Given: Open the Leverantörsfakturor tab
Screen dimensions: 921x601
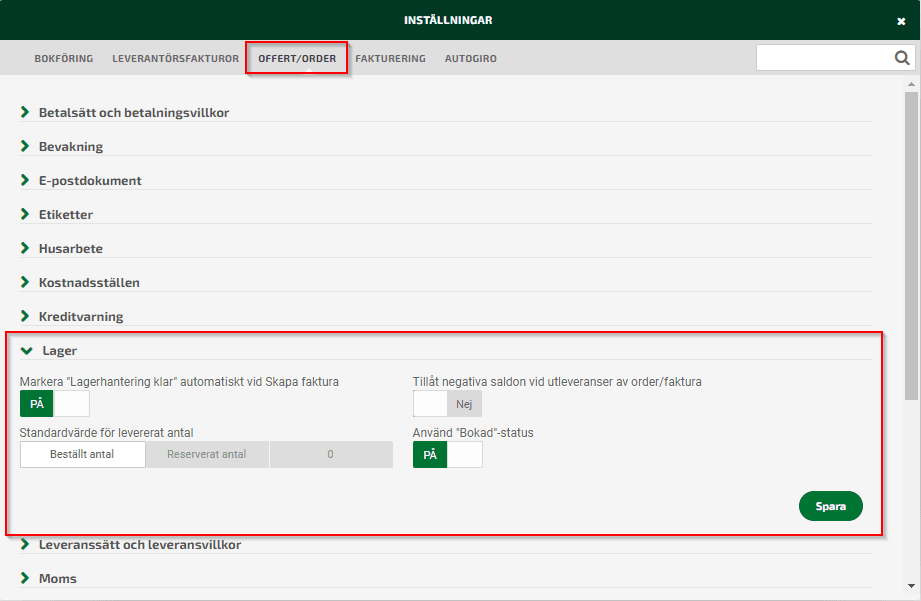Looking at the screenshot, I should (x=175, y=58).
